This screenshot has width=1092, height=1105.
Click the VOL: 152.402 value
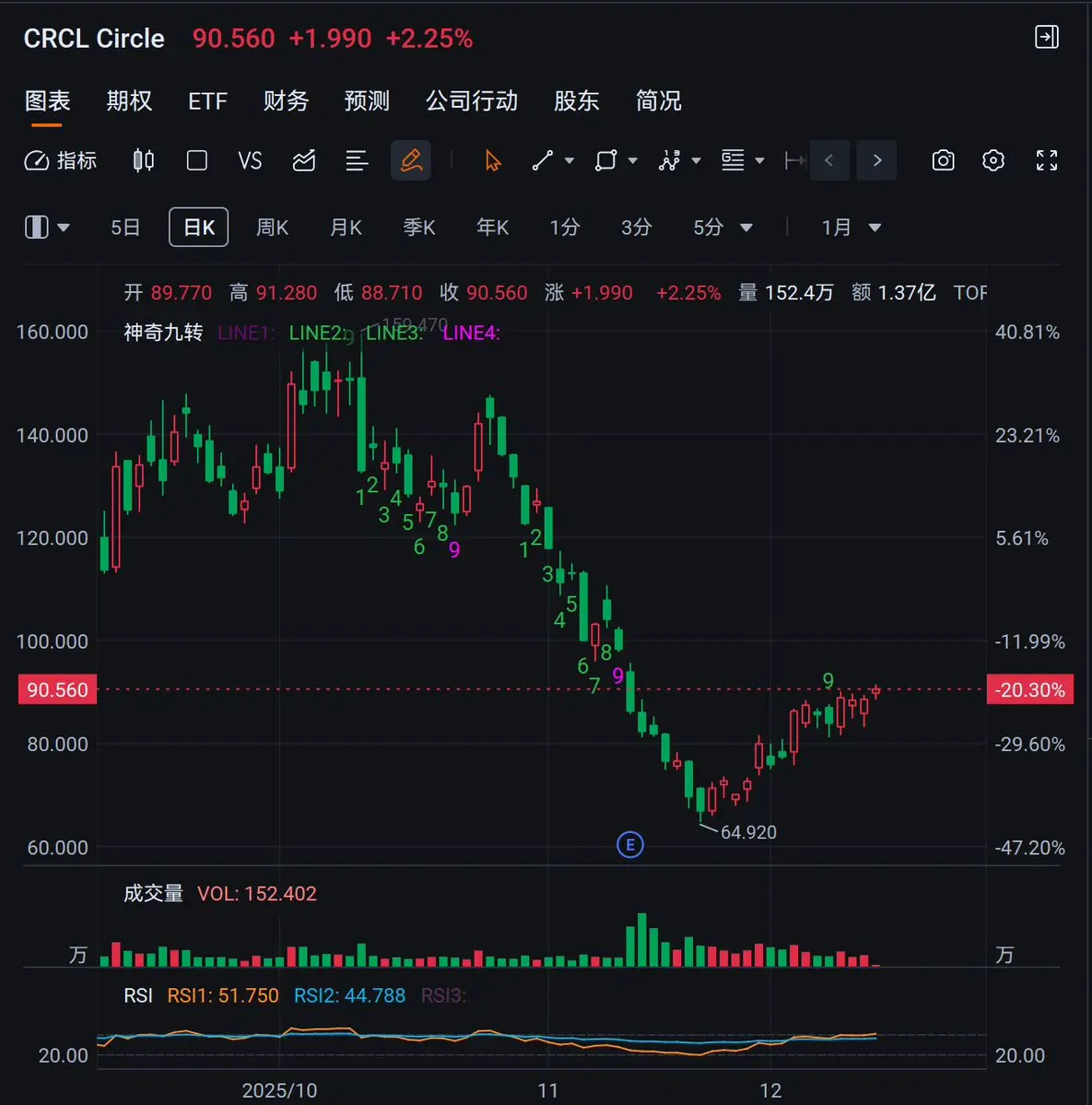coord(256,894)
